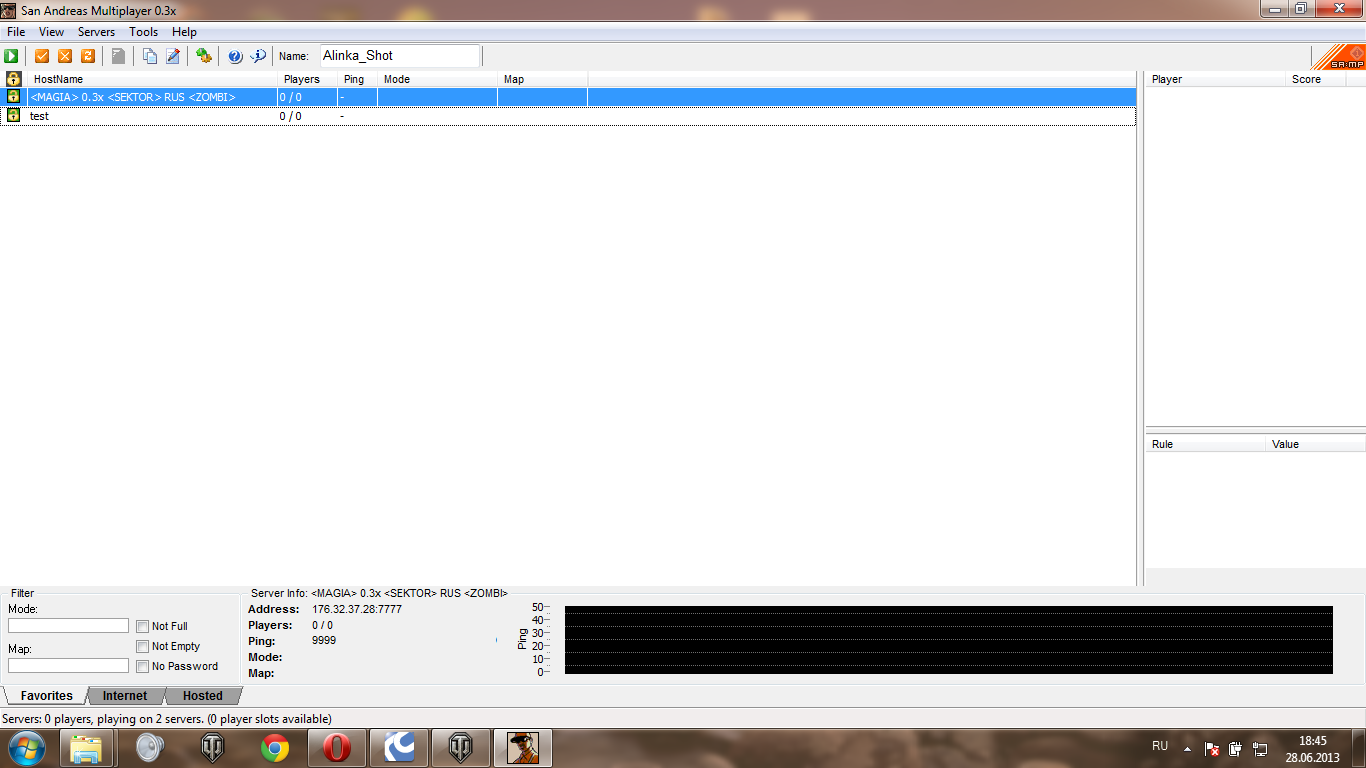Sort servers by HostName column header
The image size is (1366, 768).
152,79
